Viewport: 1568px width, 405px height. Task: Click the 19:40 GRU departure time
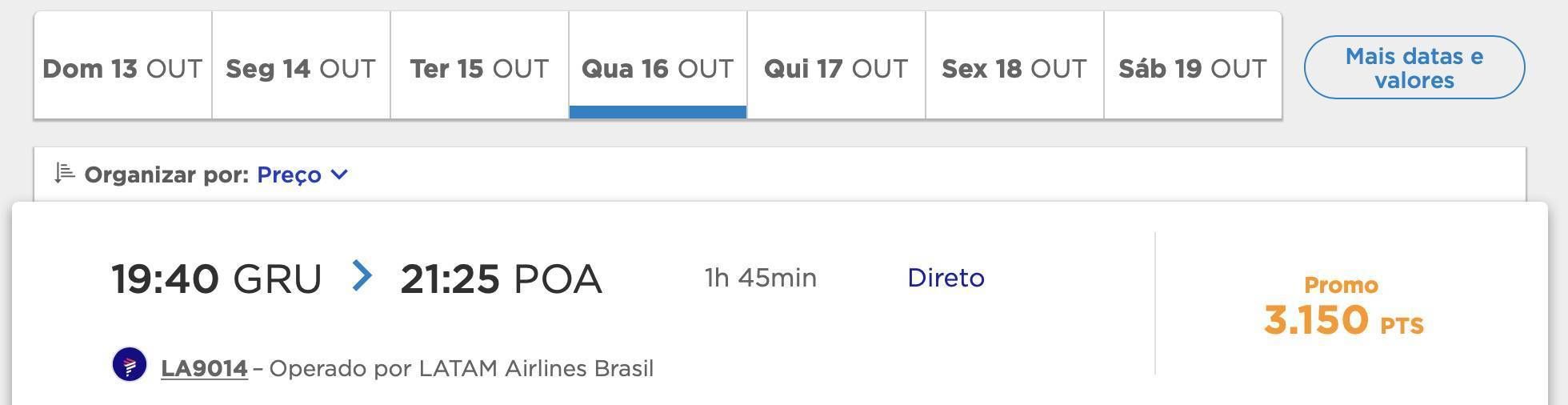[216, 279]
